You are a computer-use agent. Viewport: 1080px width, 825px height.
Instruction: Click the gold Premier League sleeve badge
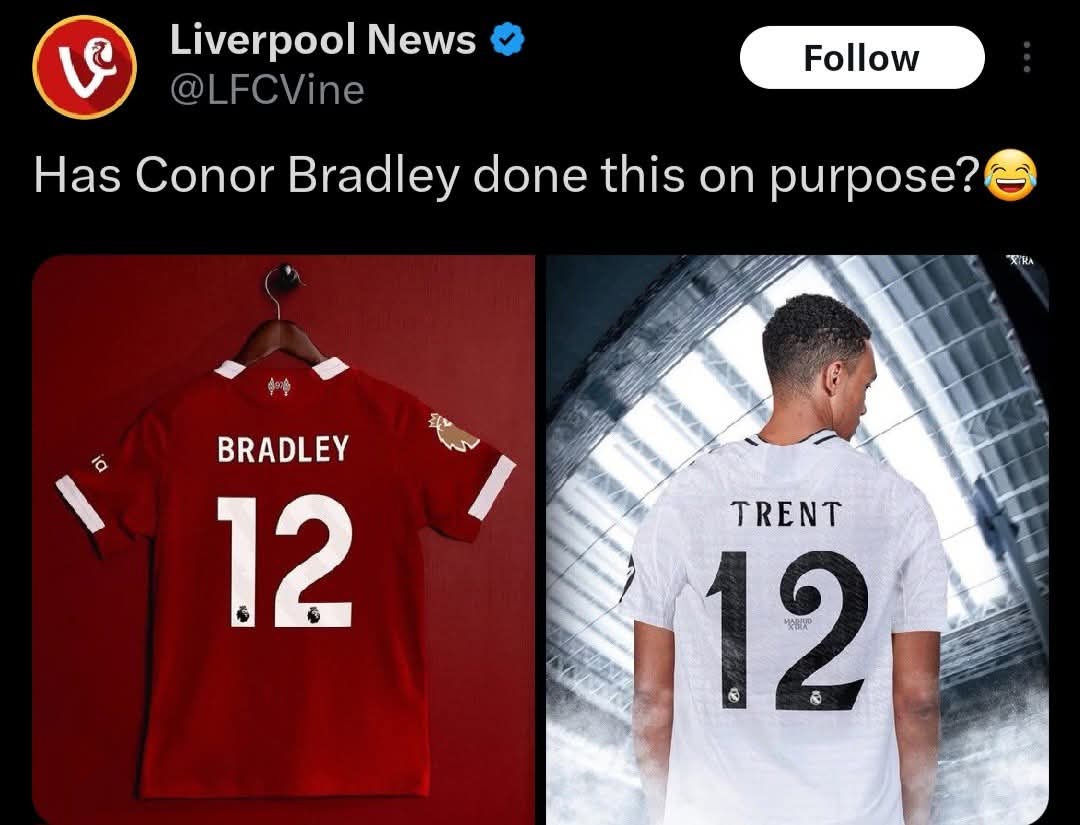point(452,432)
